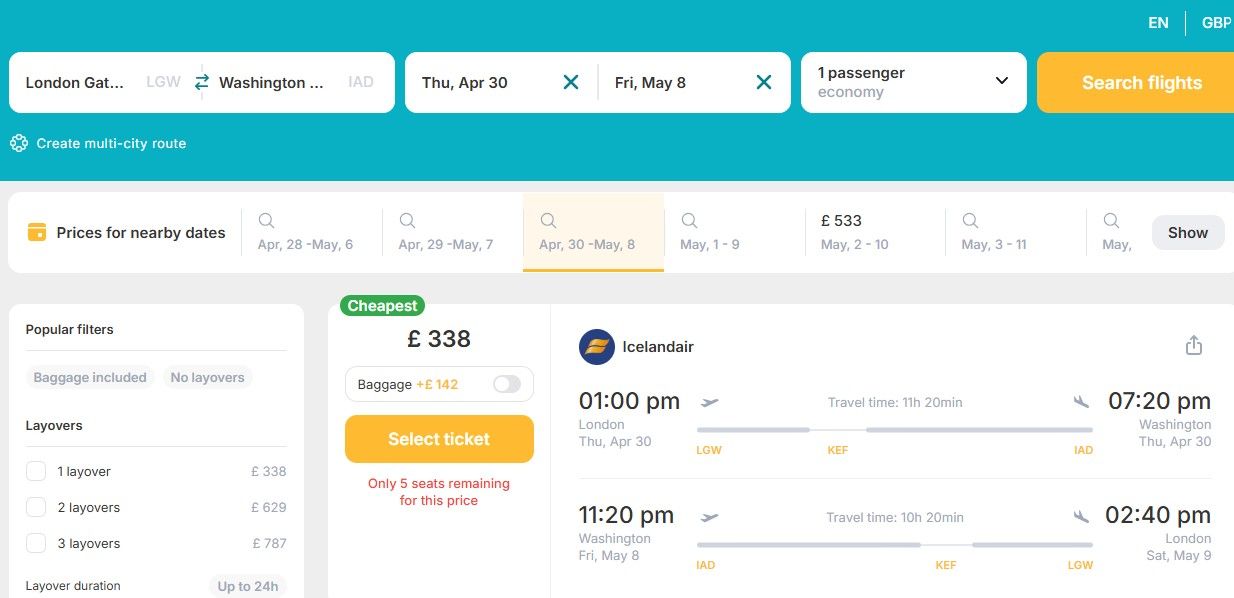This screenshot has height=598, width=1234.
Task: Click the calendar icon beside Prices for nearby dates
Action: pyautogui.click(x=36, y=232)
